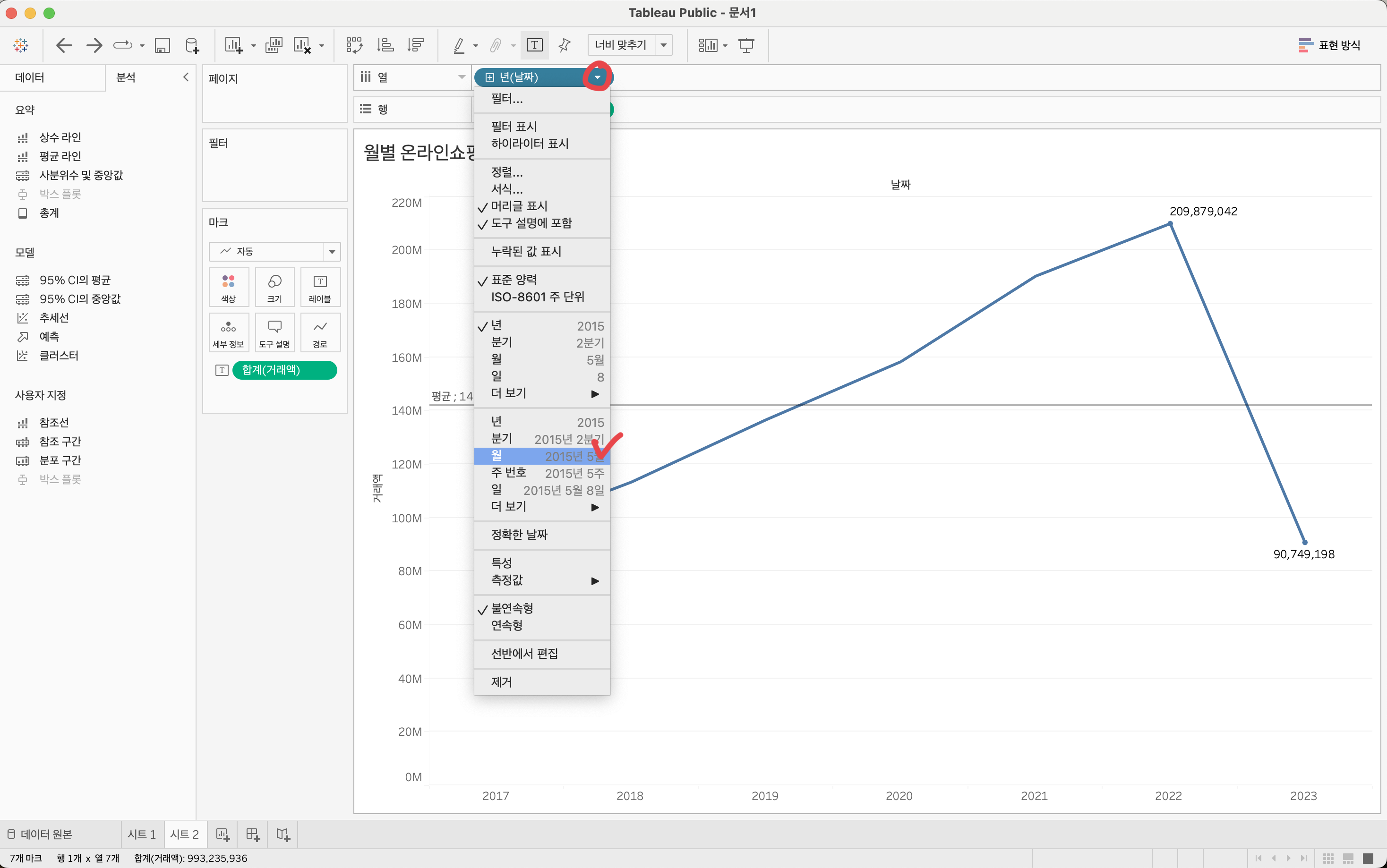
Task: Select 연속형 option in context menu
Action: pos(506,625)
